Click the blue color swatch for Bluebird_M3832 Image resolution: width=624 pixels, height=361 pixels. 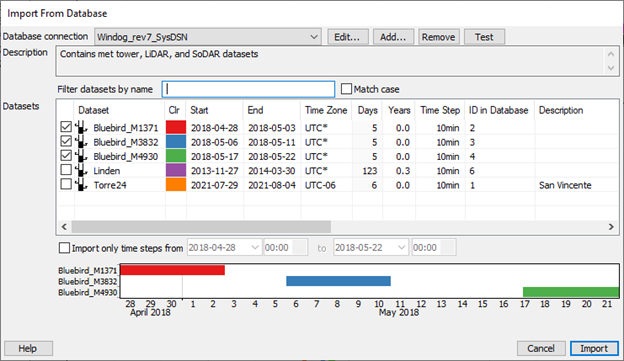(x=176, y=142)
